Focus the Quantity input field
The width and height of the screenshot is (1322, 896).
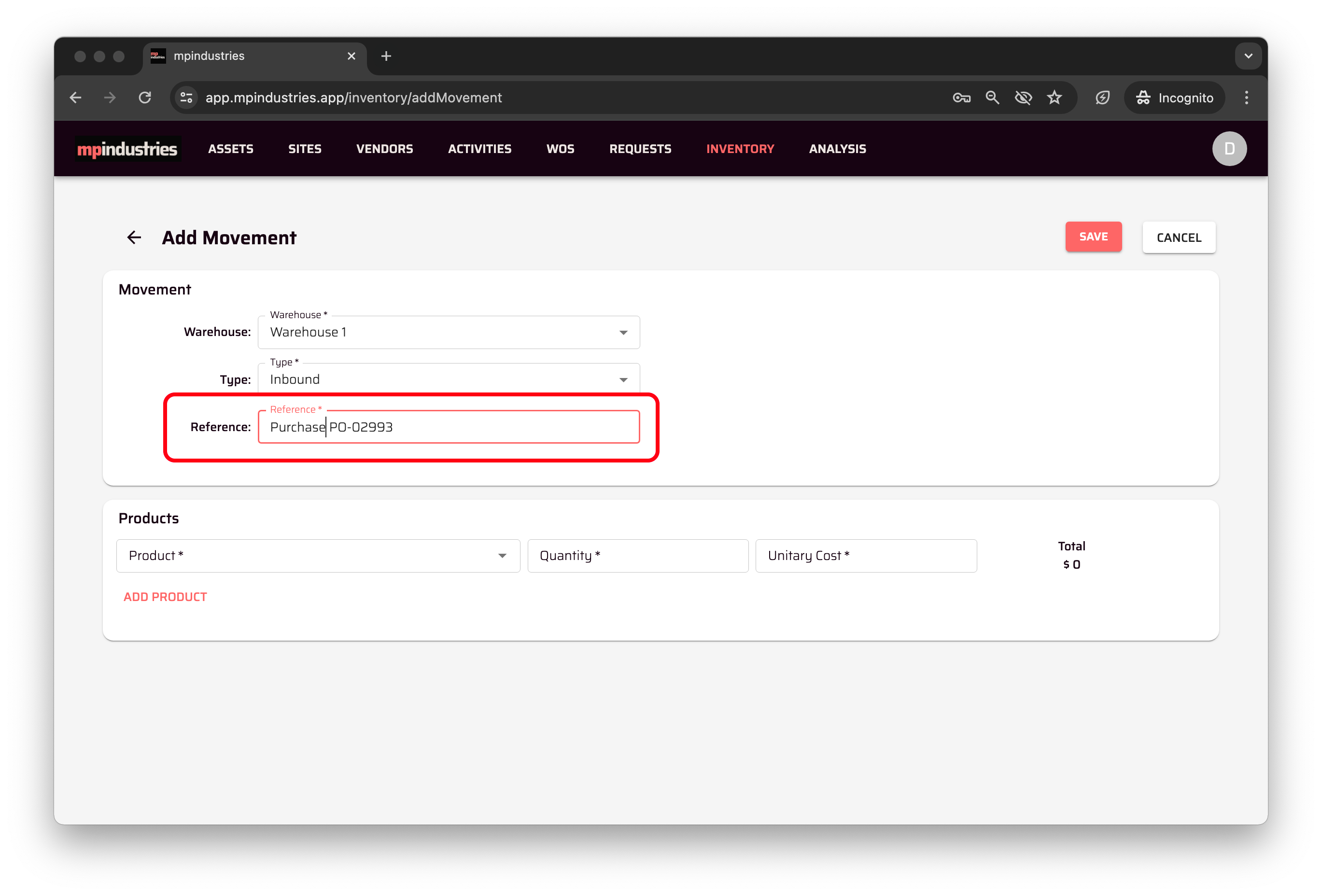(637, 556)
